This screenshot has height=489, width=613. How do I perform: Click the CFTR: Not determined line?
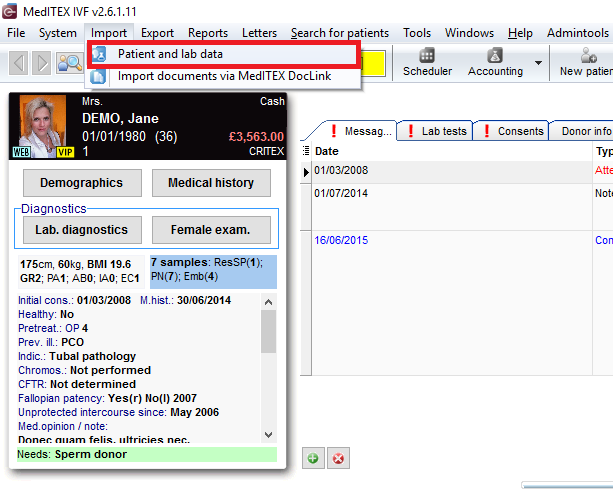point(77,384)
